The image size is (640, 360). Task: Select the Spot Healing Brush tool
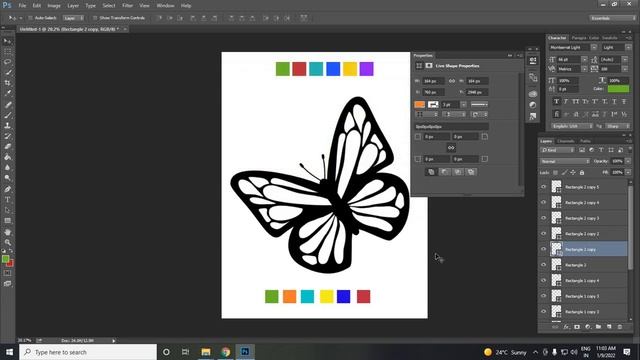pos(7,105)
